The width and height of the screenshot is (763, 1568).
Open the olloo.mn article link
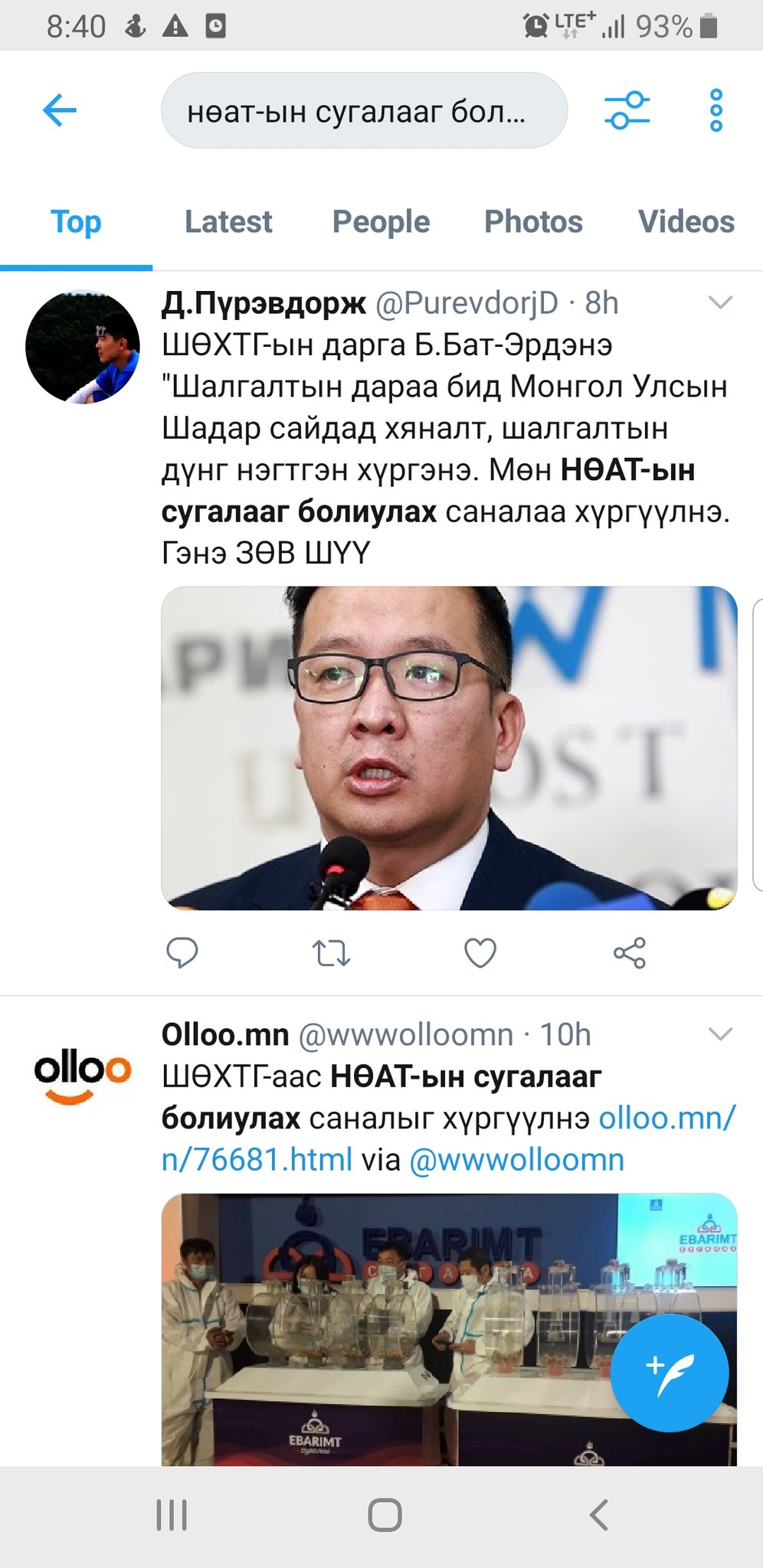coord(449,1138)
